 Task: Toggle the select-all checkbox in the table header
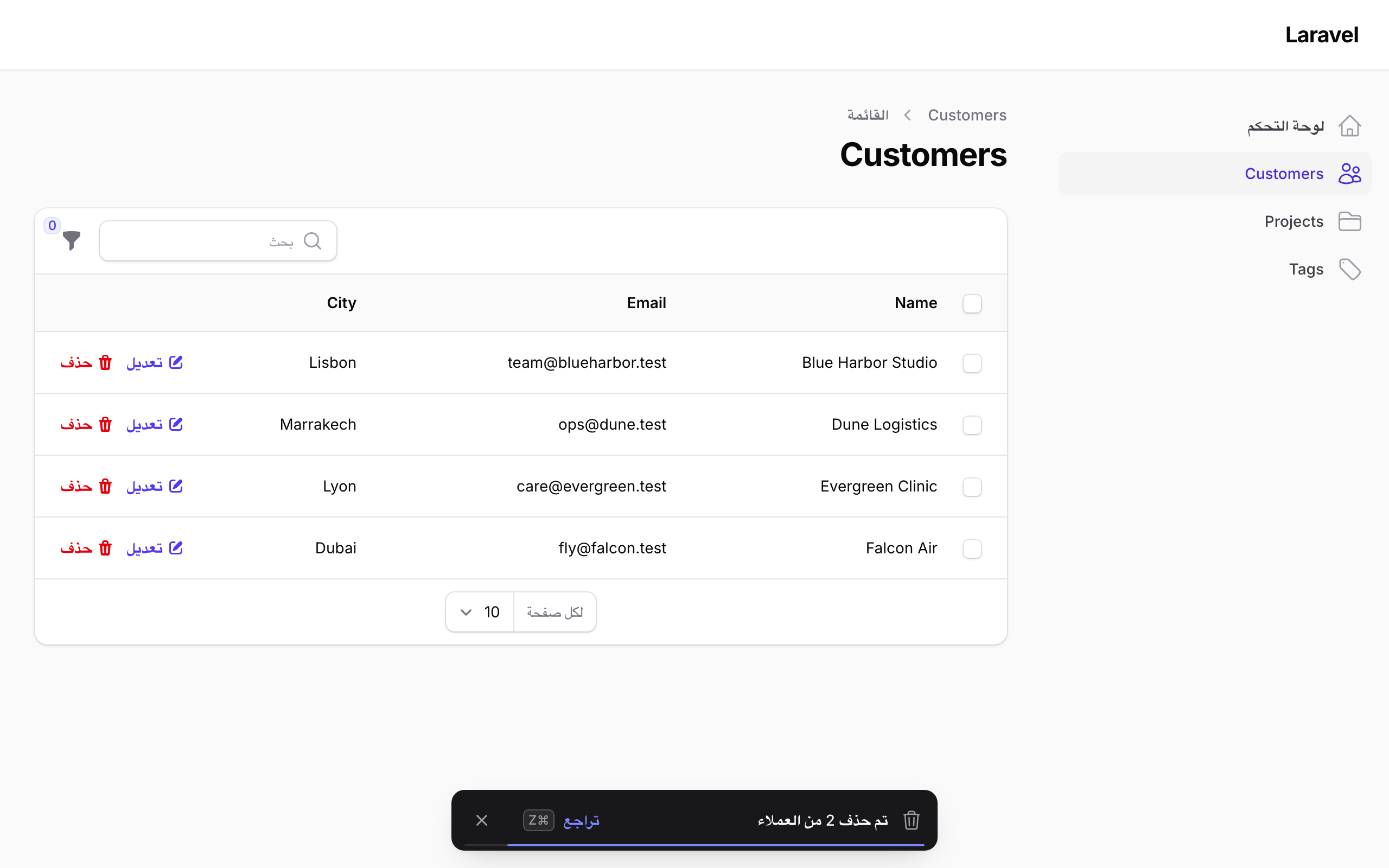pyautogui.click(x=972, y=303)
